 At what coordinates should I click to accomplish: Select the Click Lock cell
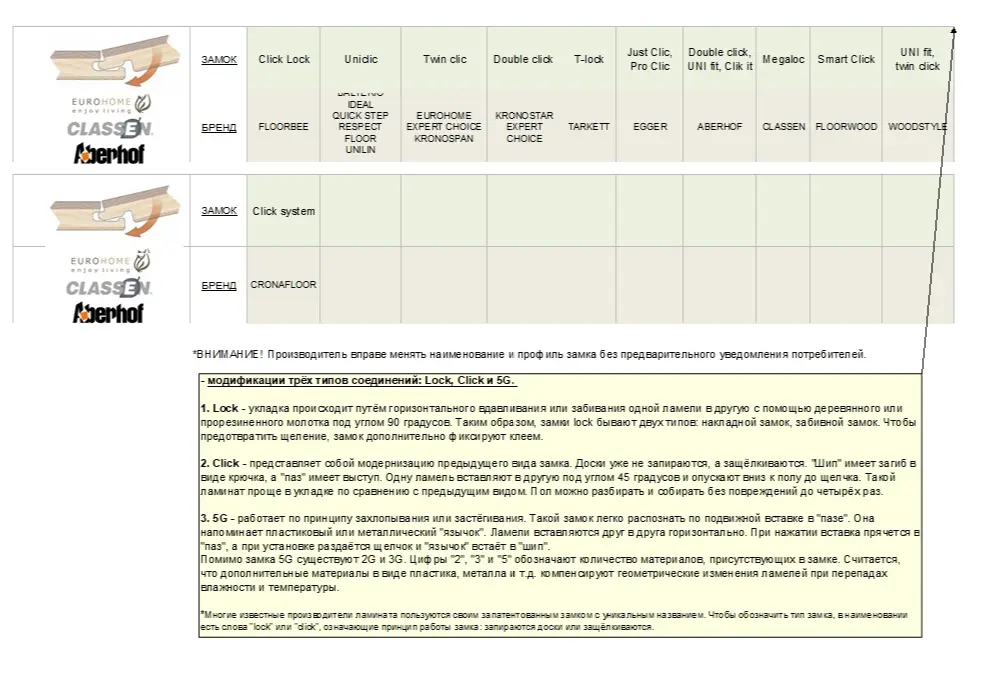pos(284,59)
